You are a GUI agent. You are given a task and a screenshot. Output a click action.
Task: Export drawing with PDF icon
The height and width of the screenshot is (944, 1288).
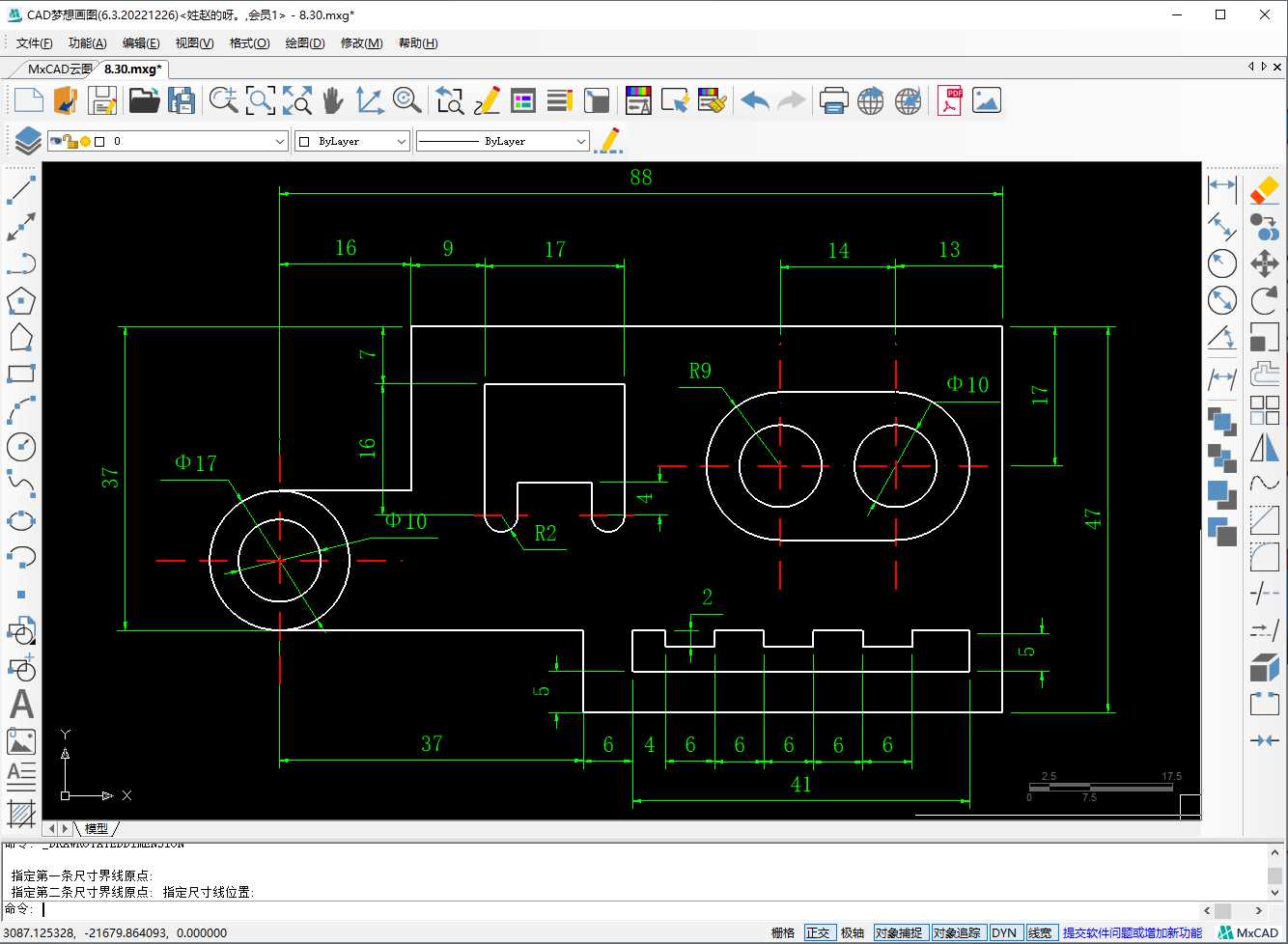[950, 100]
